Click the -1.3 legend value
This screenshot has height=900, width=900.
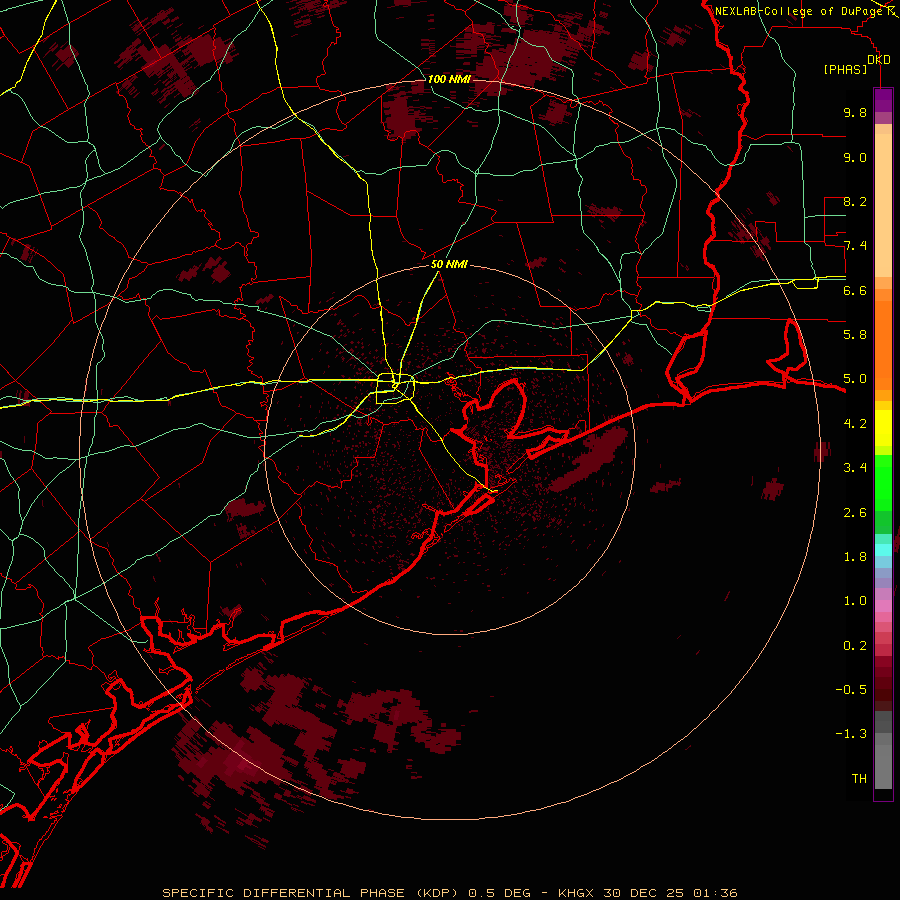851,734
